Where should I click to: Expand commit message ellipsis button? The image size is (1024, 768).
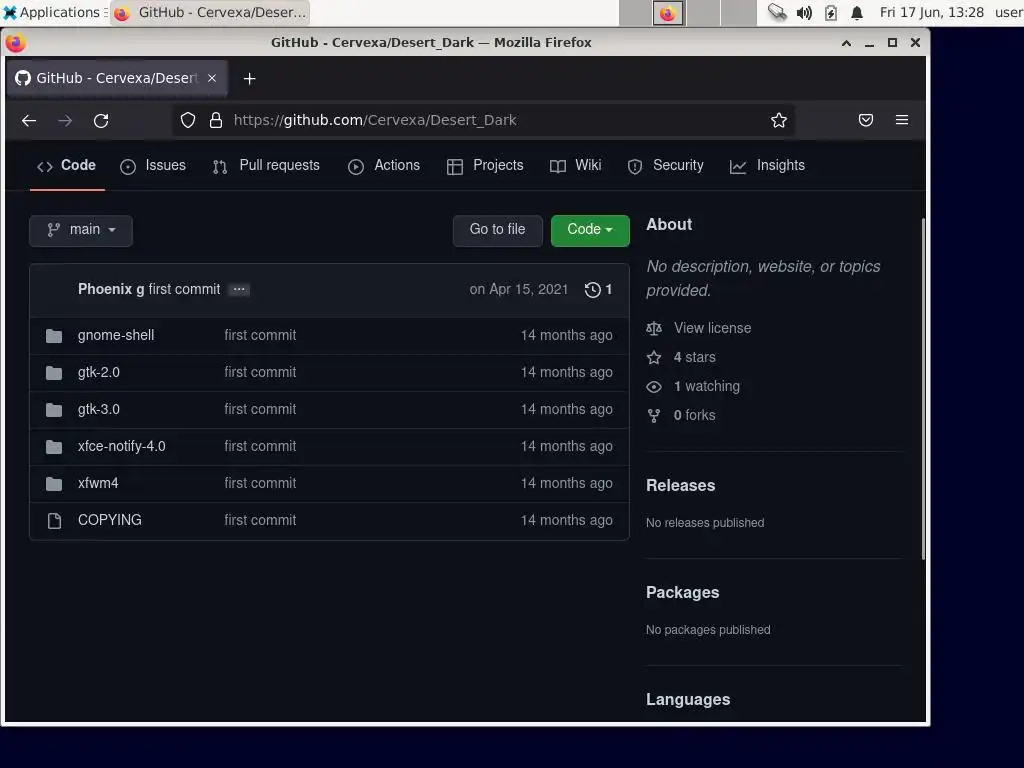[x=239, y=289]
